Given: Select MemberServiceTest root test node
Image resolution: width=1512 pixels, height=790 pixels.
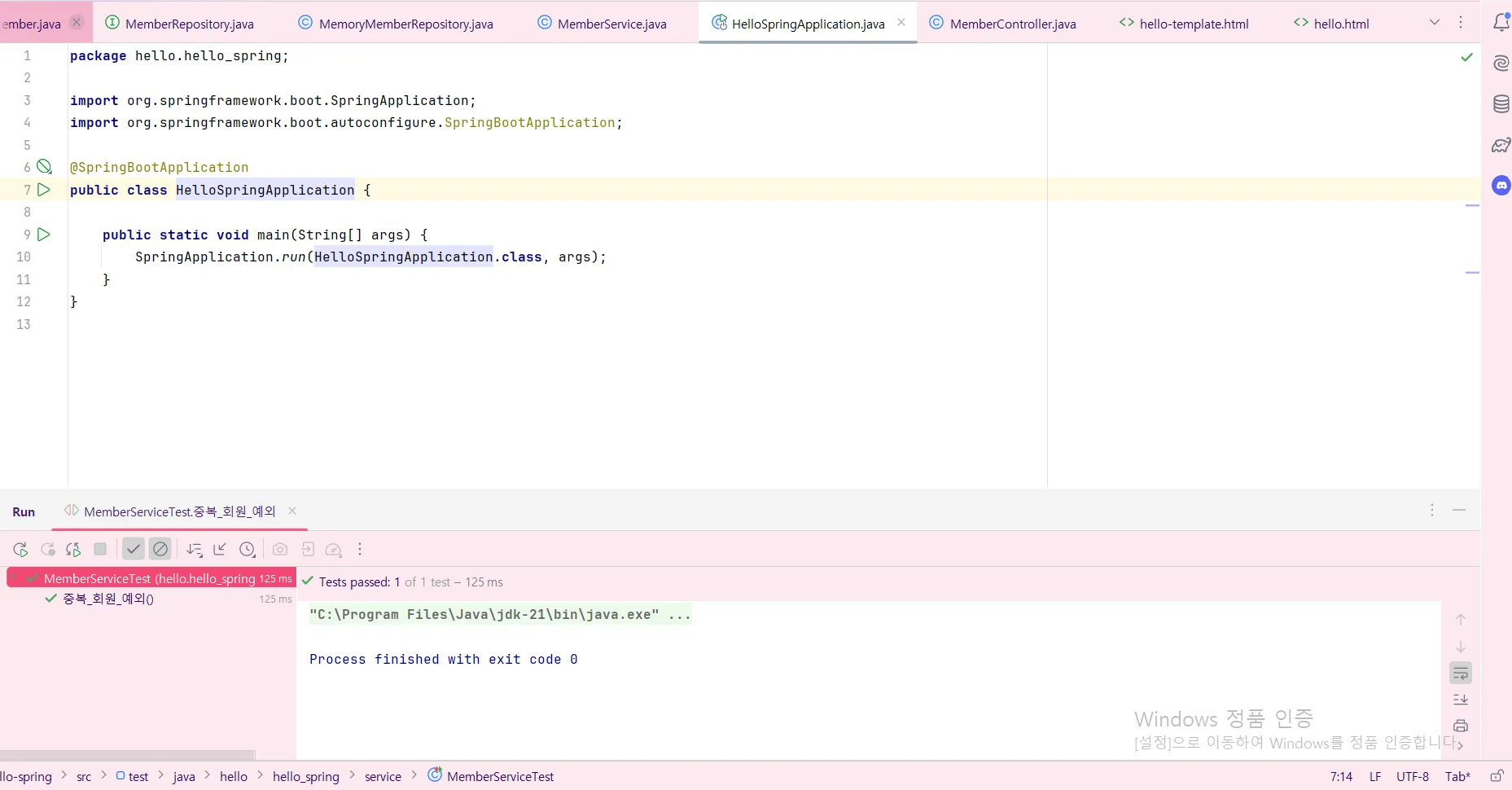Looking at the screenshot, I should [x=151, y=578].
